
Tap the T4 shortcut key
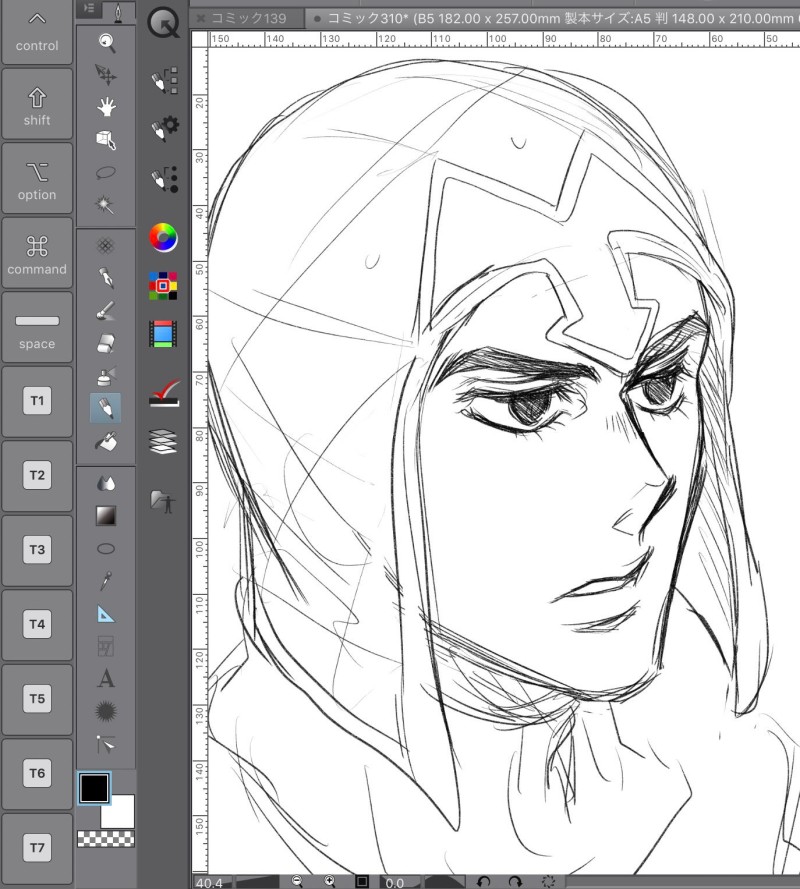(37, 625)
